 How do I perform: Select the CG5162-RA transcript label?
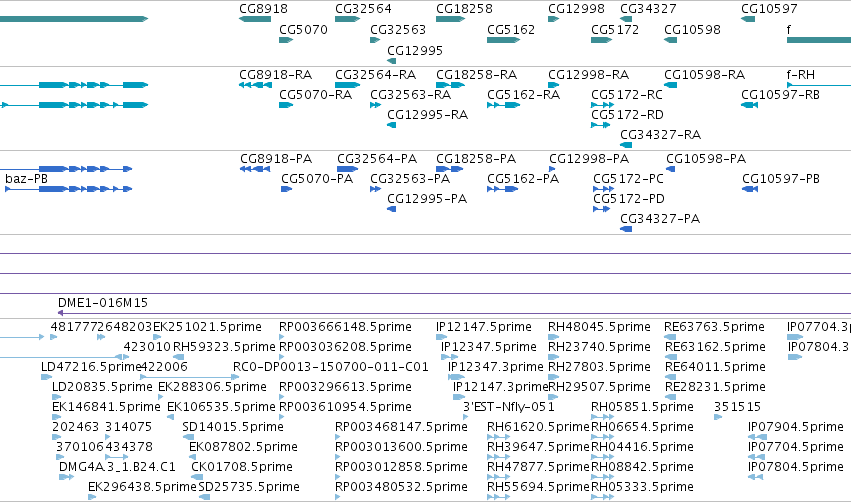pos(523,94)
